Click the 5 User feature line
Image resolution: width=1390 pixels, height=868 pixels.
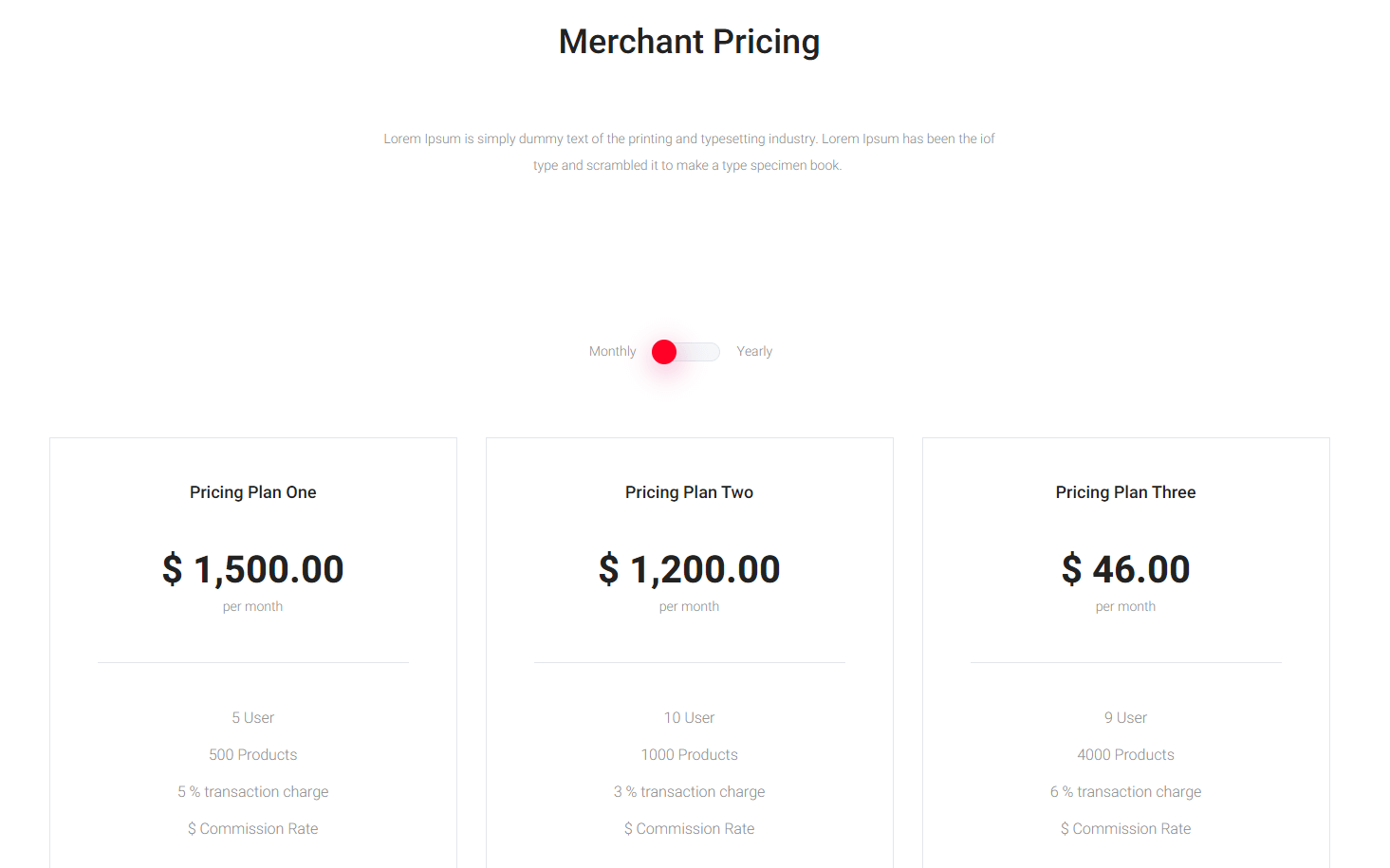point(252,718)
